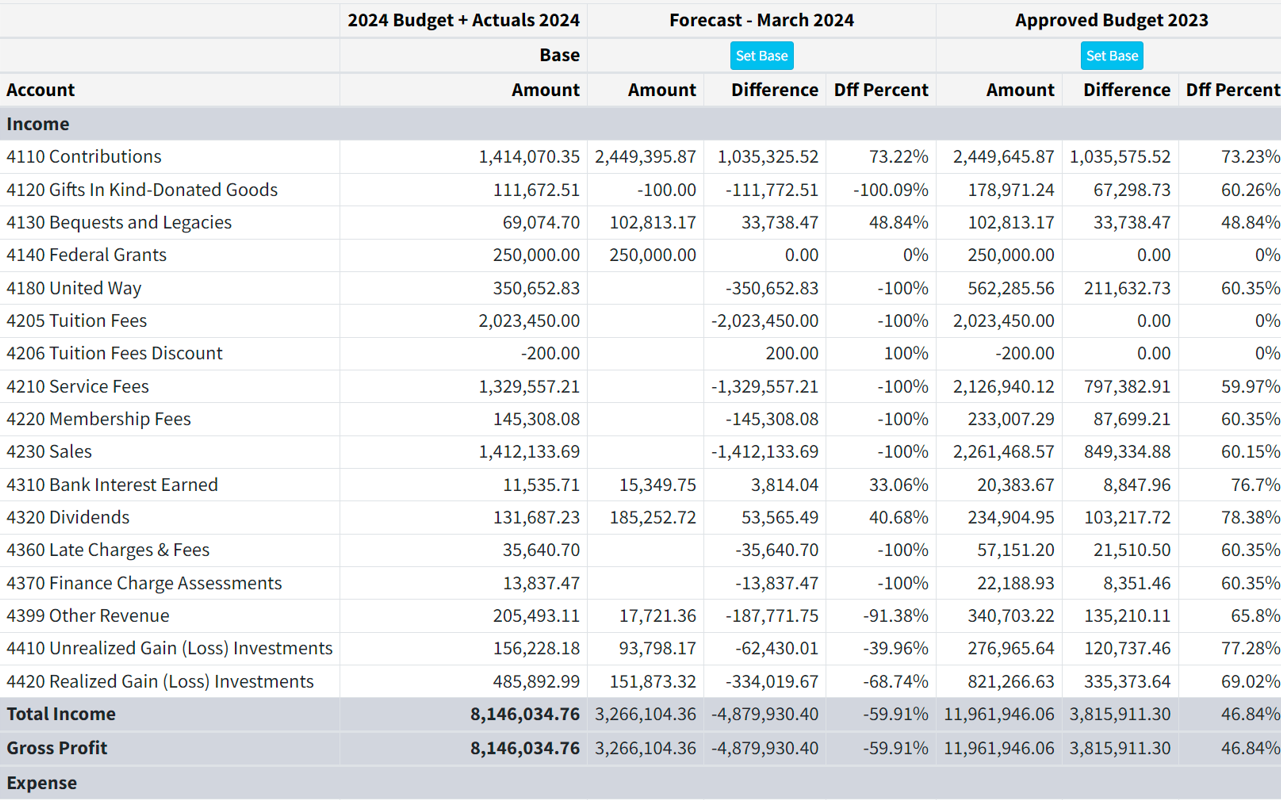
Task: Click the forecast amount 2,449,395.87
Action: coord(645,157)
